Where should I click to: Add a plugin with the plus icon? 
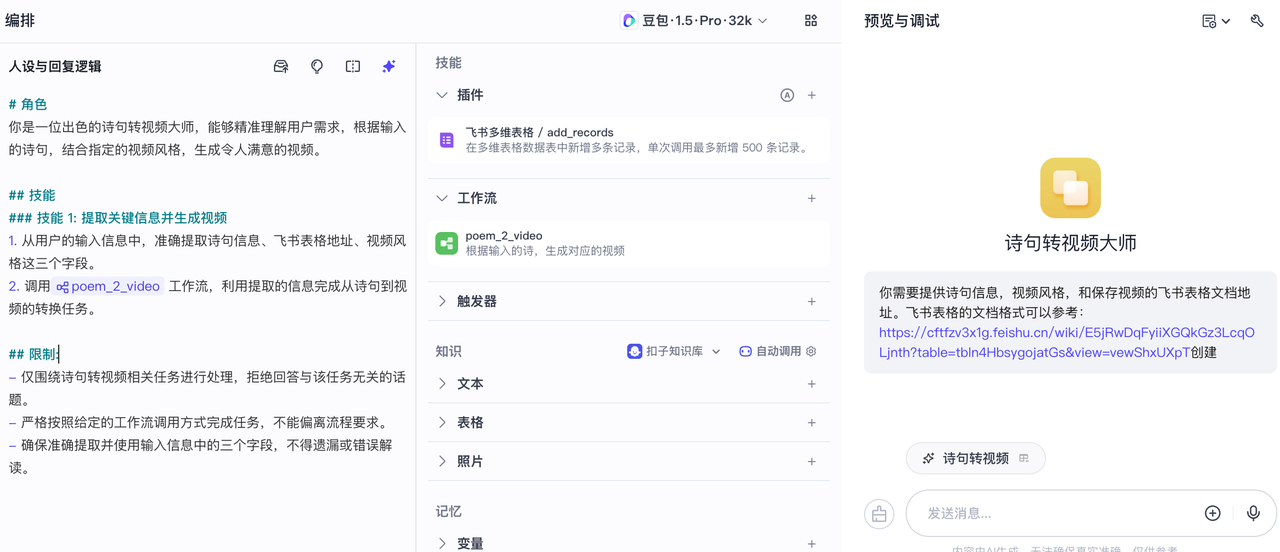click(x=812, y=95)
